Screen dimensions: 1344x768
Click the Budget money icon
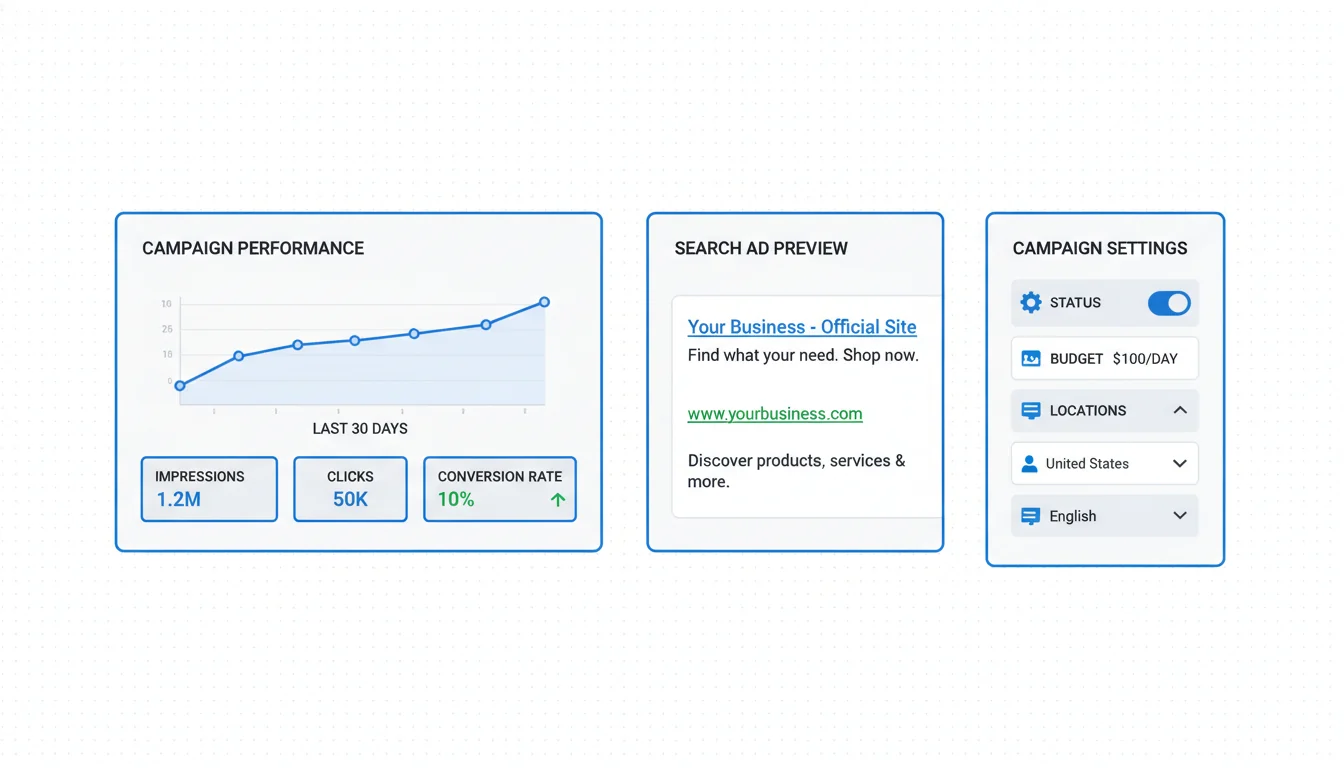point(1031,359)
